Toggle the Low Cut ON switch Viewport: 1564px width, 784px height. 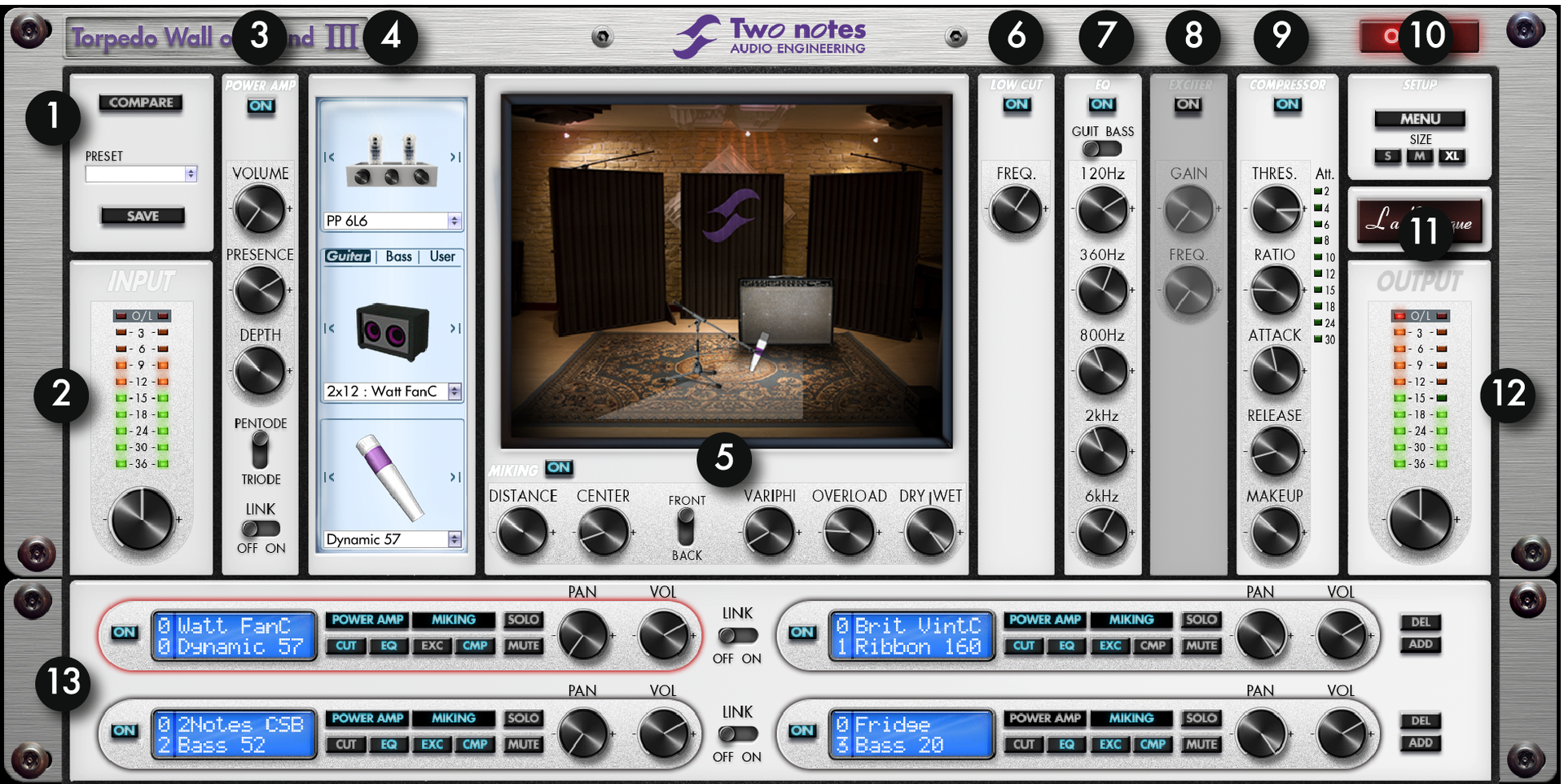coord(1017,104)
